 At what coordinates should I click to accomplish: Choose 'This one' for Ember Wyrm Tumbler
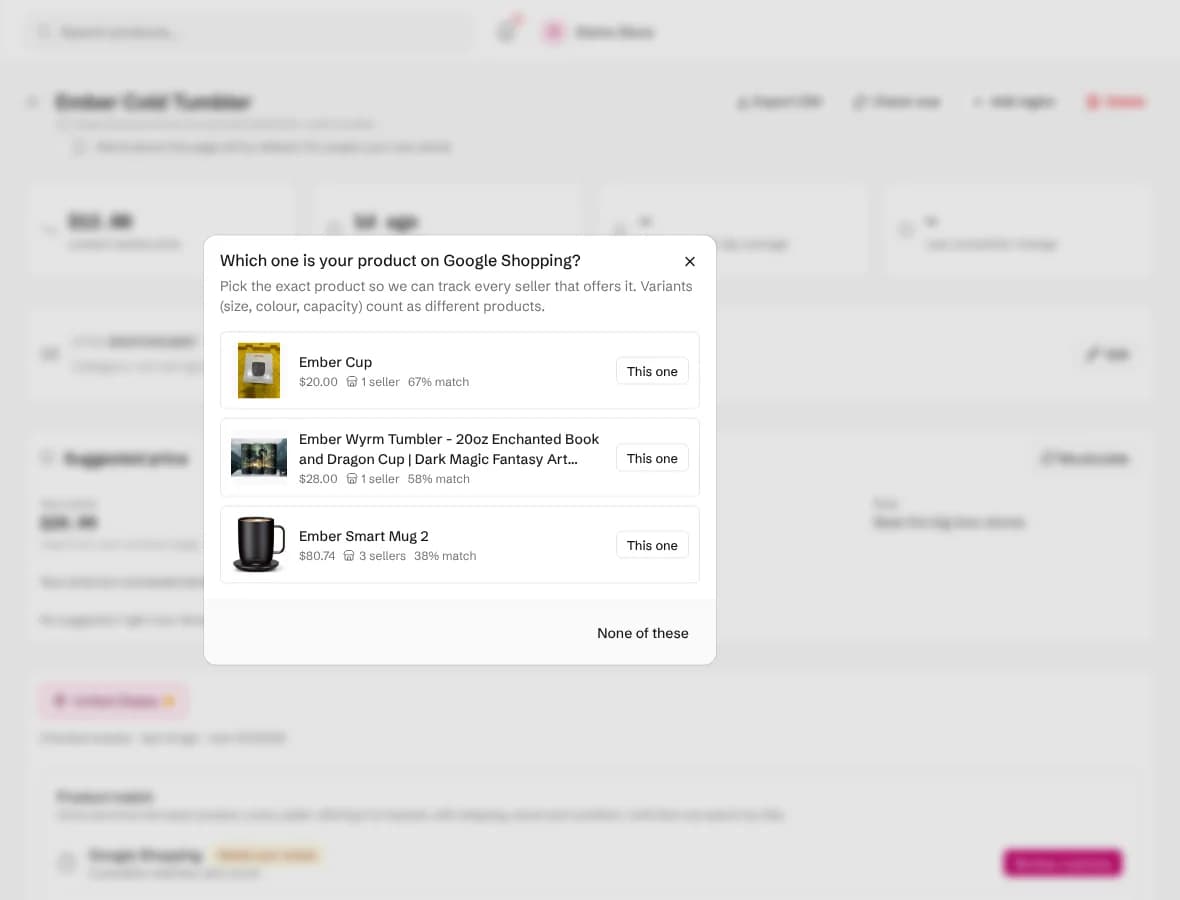click(x=652, y=458)
